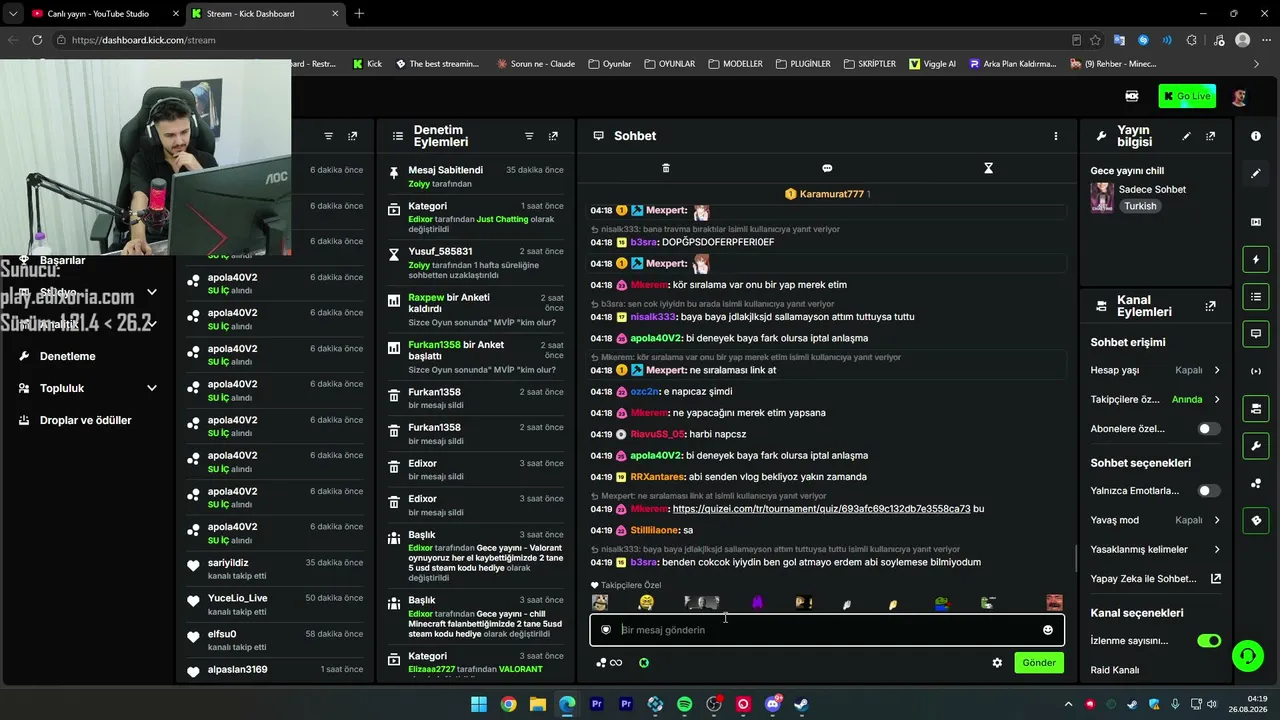
Task: Select the purple emote in the emote row
Action: (x=757, y=602)
